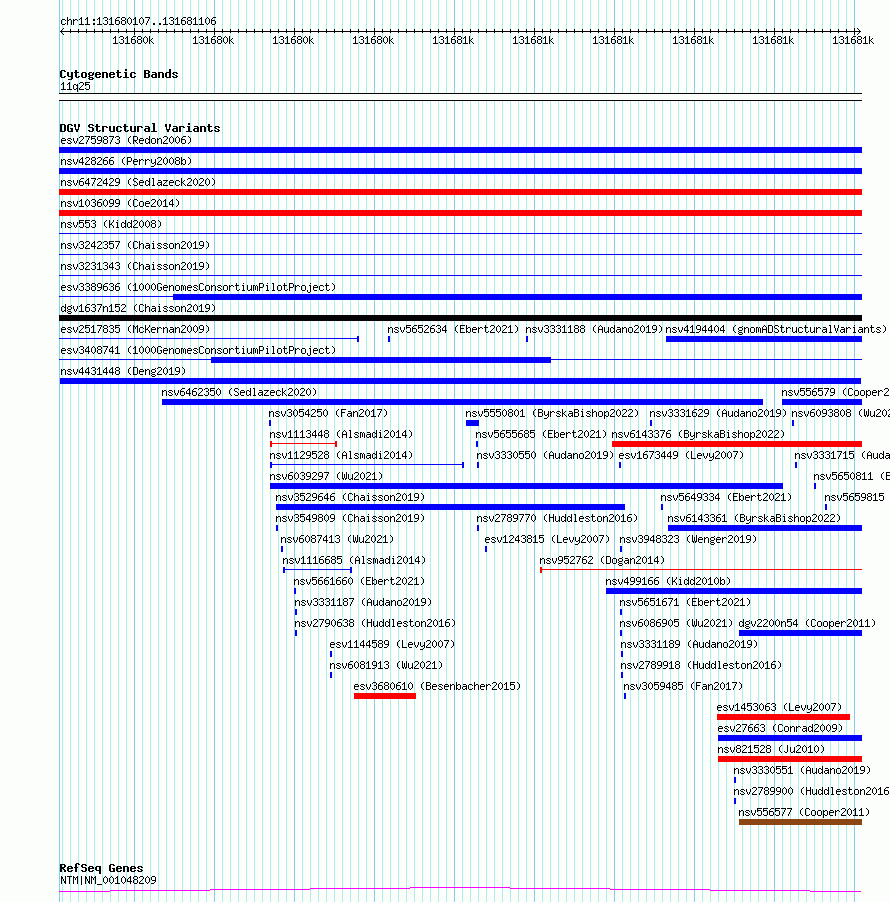Image resolution: width=890 pixels, height=902 pixels.
Task: Click nsv6143376 (ByrskaBishop2022) label
Action: coord(698,434)
